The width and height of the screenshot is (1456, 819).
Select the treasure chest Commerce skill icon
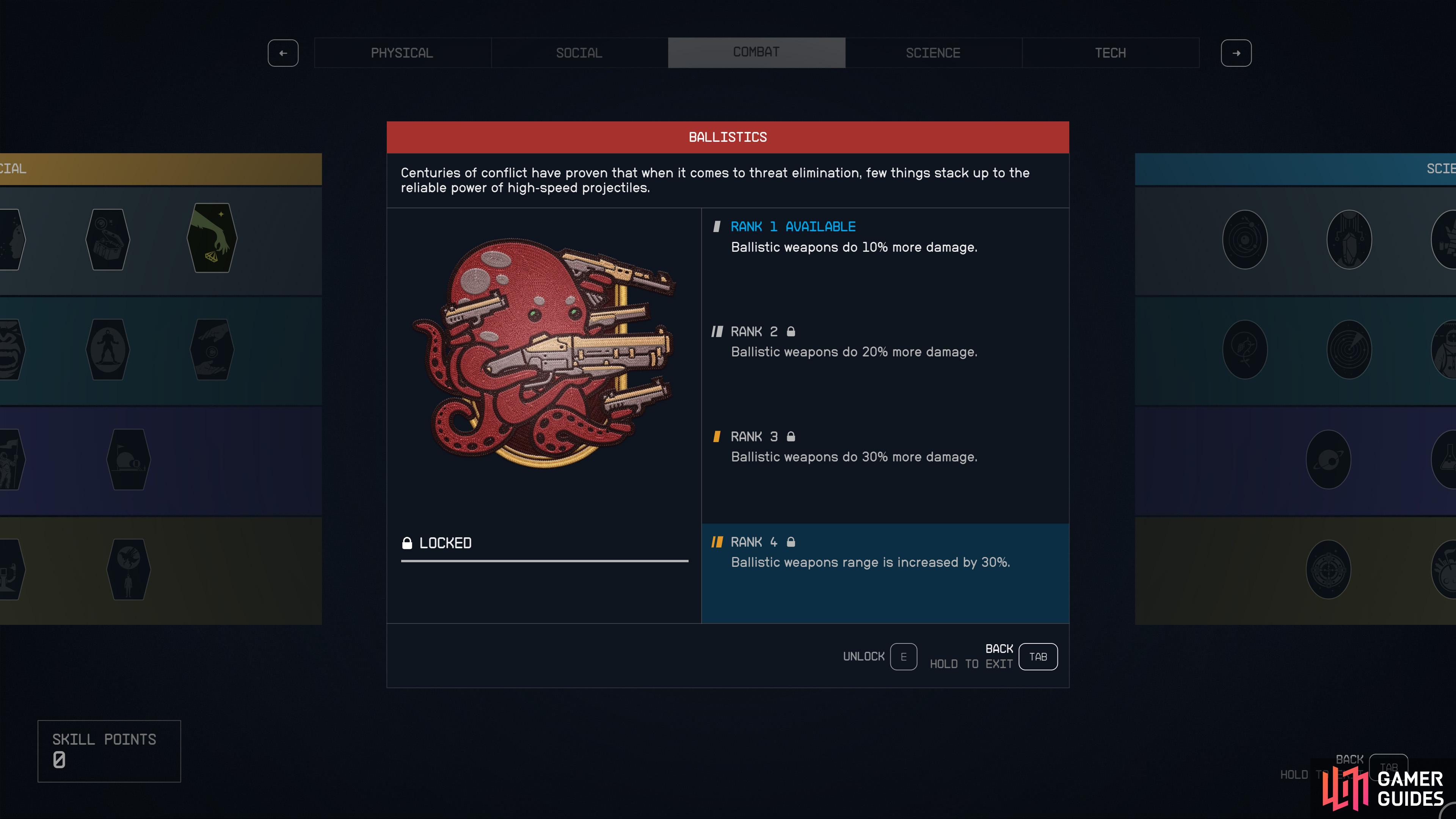(108, 239)
